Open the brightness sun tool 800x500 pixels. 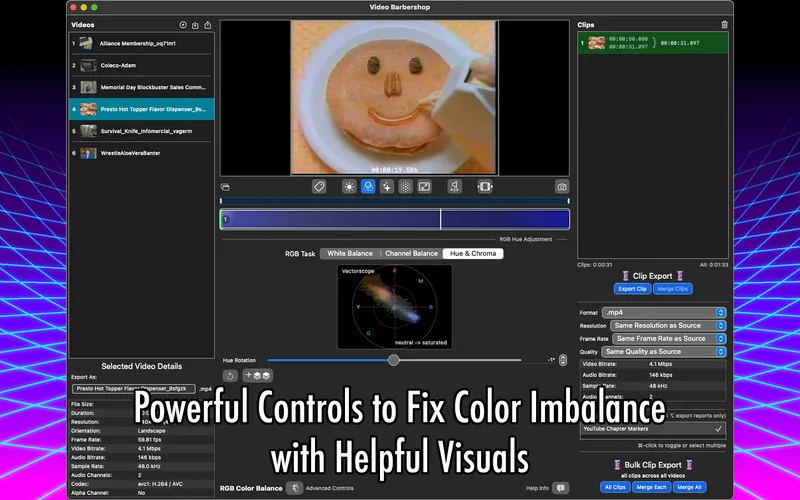click(349, 187)
